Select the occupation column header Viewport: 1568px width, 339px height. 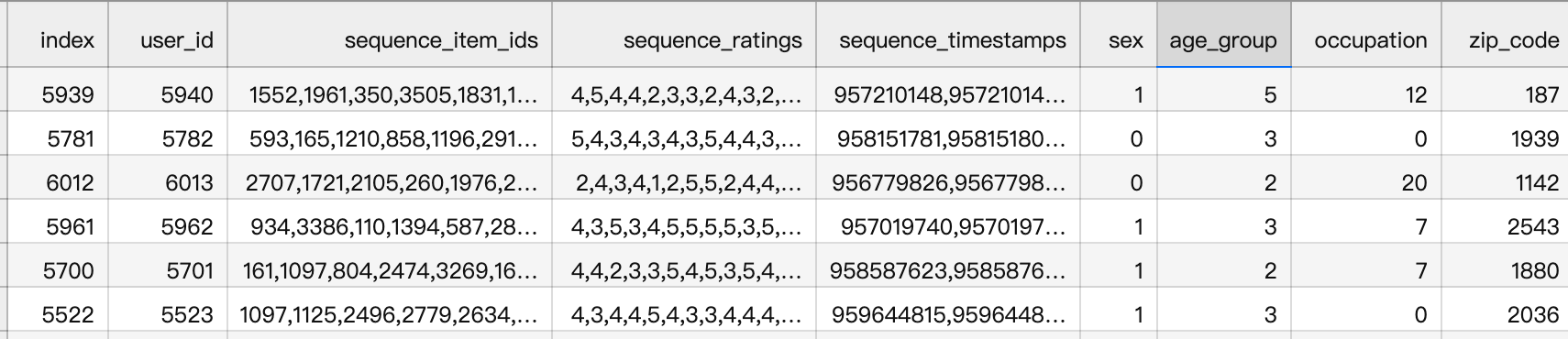pos(1366,40)
